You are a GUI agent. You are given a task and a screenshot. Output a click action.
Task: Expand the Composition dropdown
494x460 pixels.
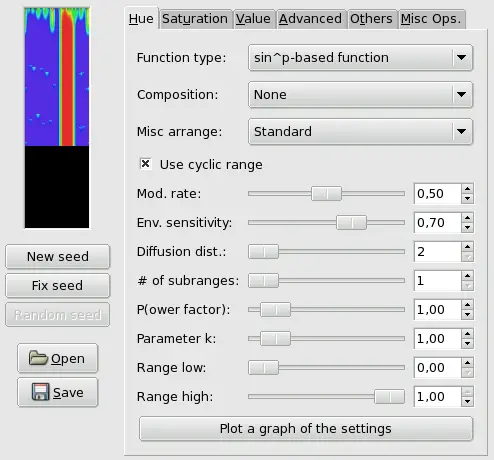click(x=360, y=95)
